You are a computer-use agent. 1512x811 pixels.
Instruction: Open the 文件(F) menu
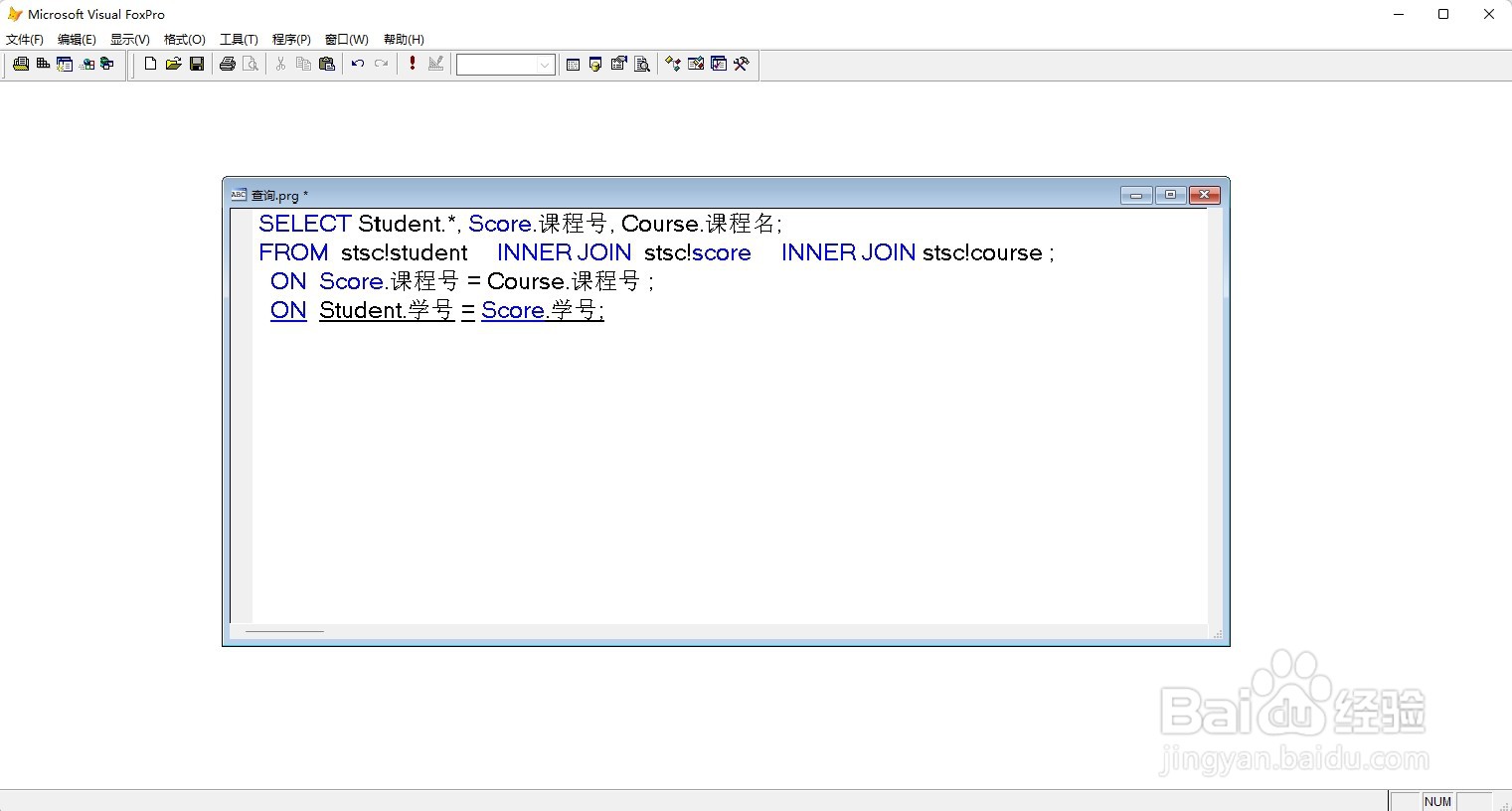(x=25, y=40)
